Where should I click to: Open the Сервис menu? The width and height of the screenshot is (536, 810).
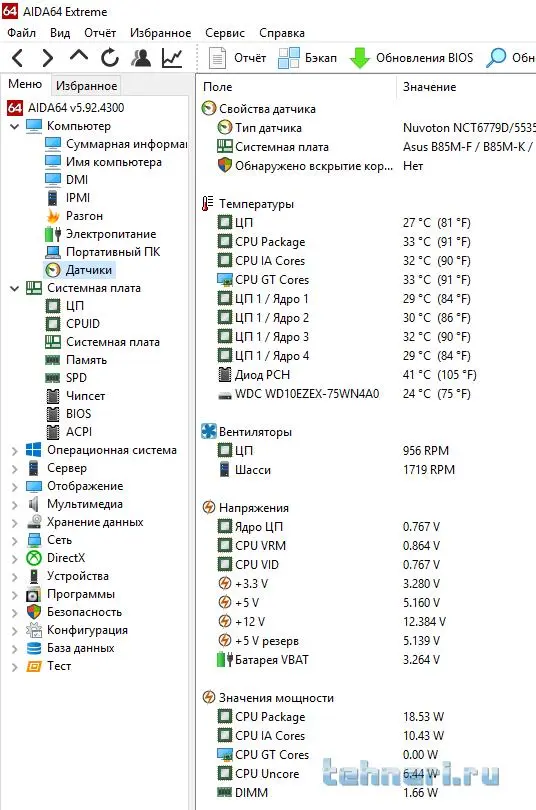click(x=225, y=33)
